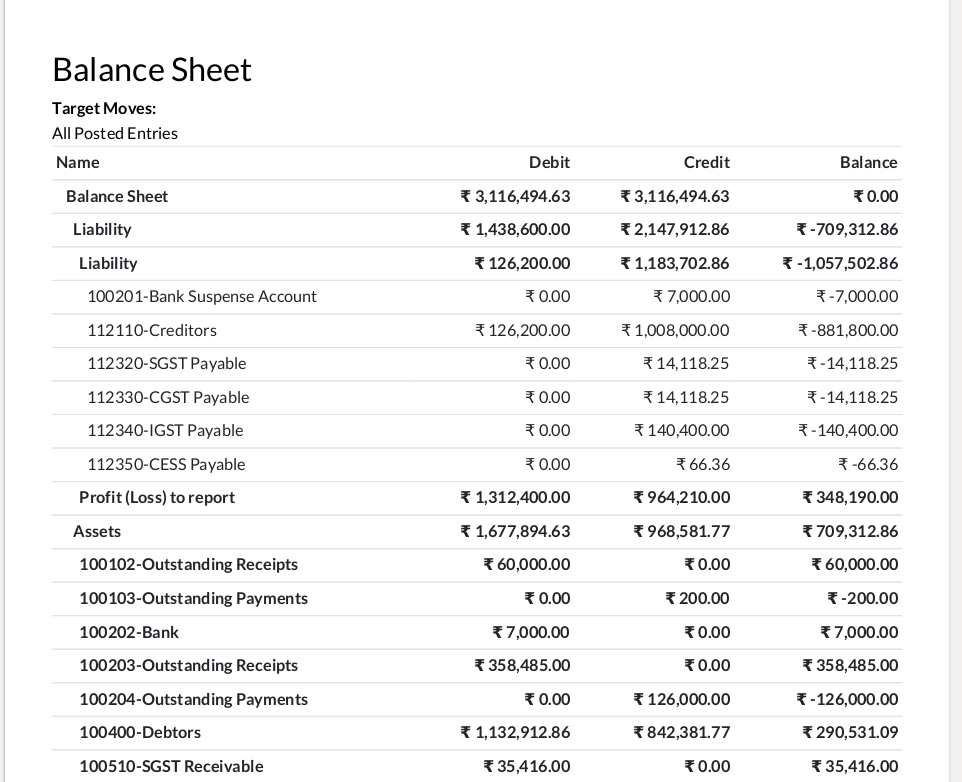Click the Balance Sheet report title
This screenshot has width=962, height=782.
coord(152,70)
